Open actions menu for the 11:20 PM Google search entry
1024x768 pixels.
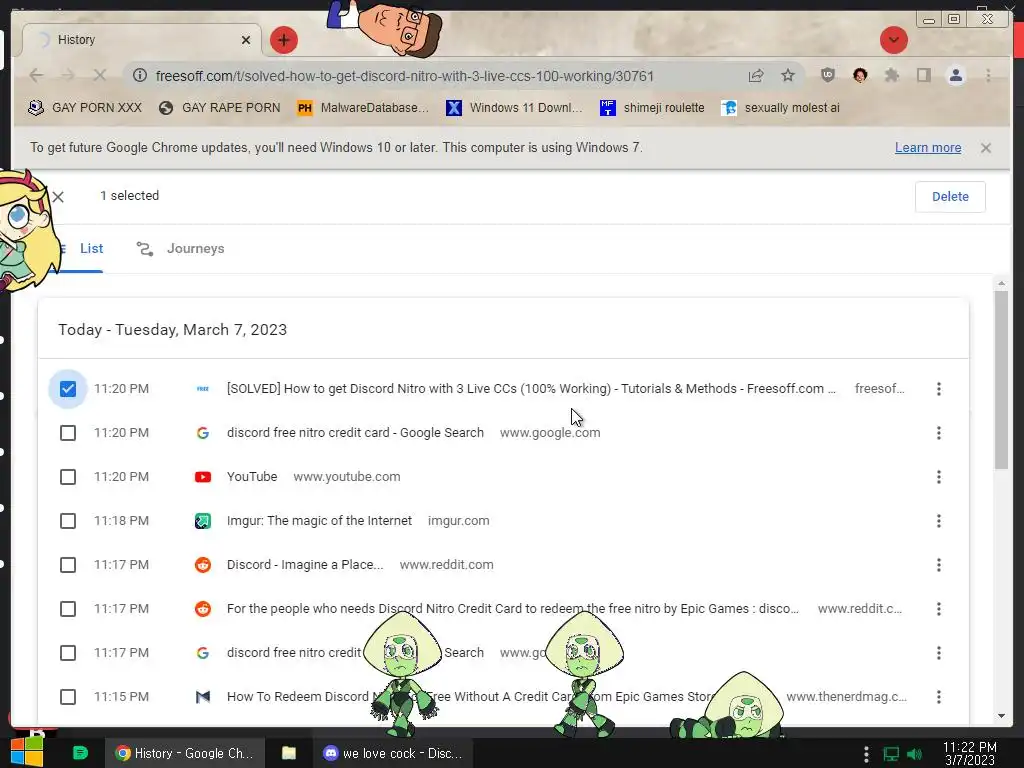point(938,433)
